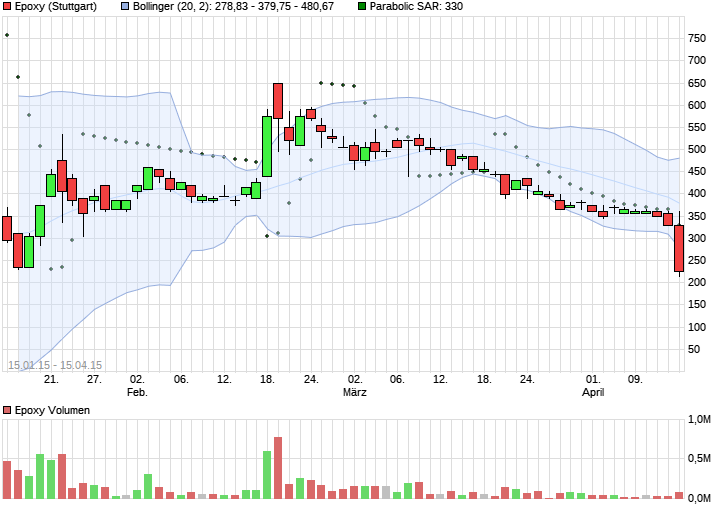Click the 0,5M volume axis label
This screenshot has width=726, height=508.
(x=699, y=458)
